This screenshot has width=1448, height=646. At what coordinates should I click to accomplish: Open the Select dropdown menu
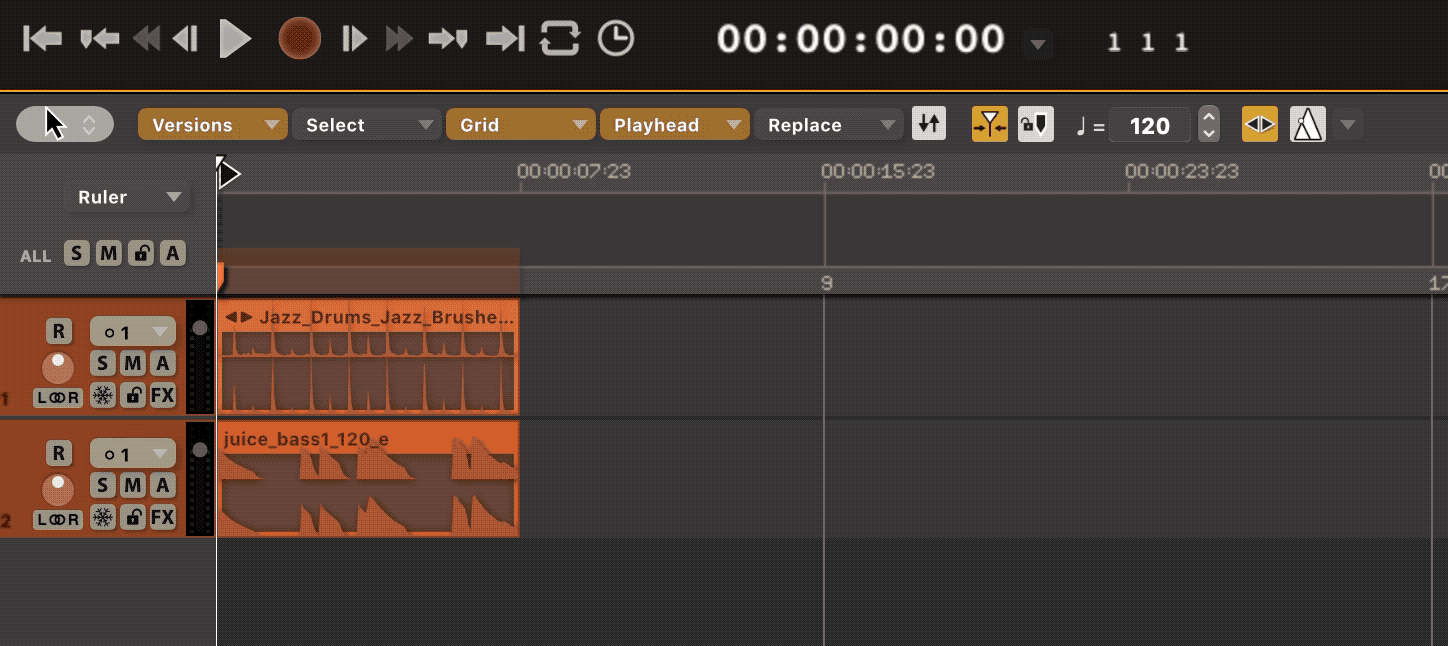coord(367,125)
